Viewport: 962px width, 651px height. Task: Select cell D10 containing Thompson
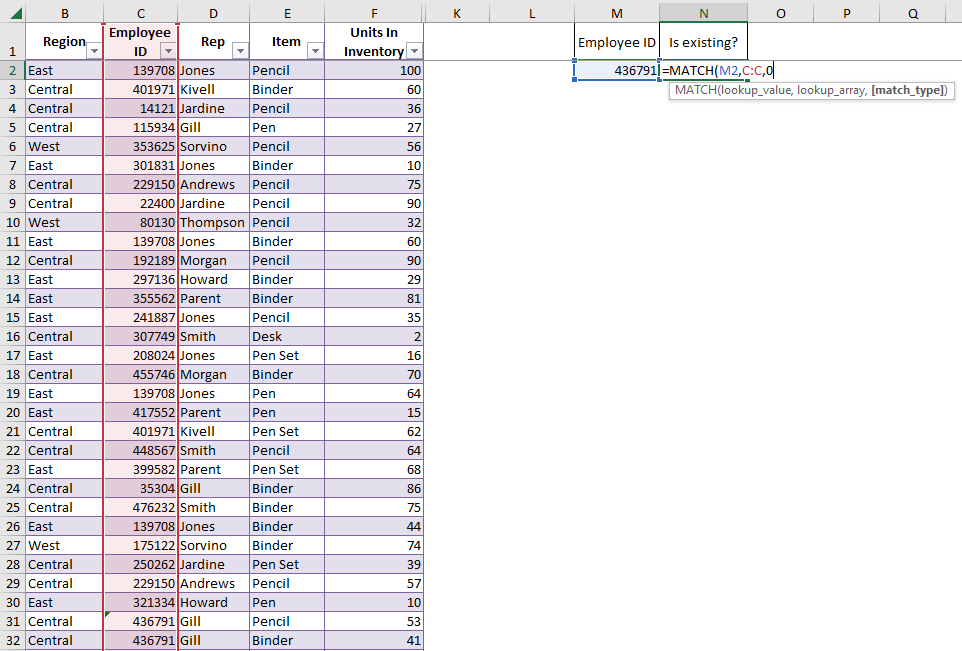pyautogui.click(x=213, y=222)
